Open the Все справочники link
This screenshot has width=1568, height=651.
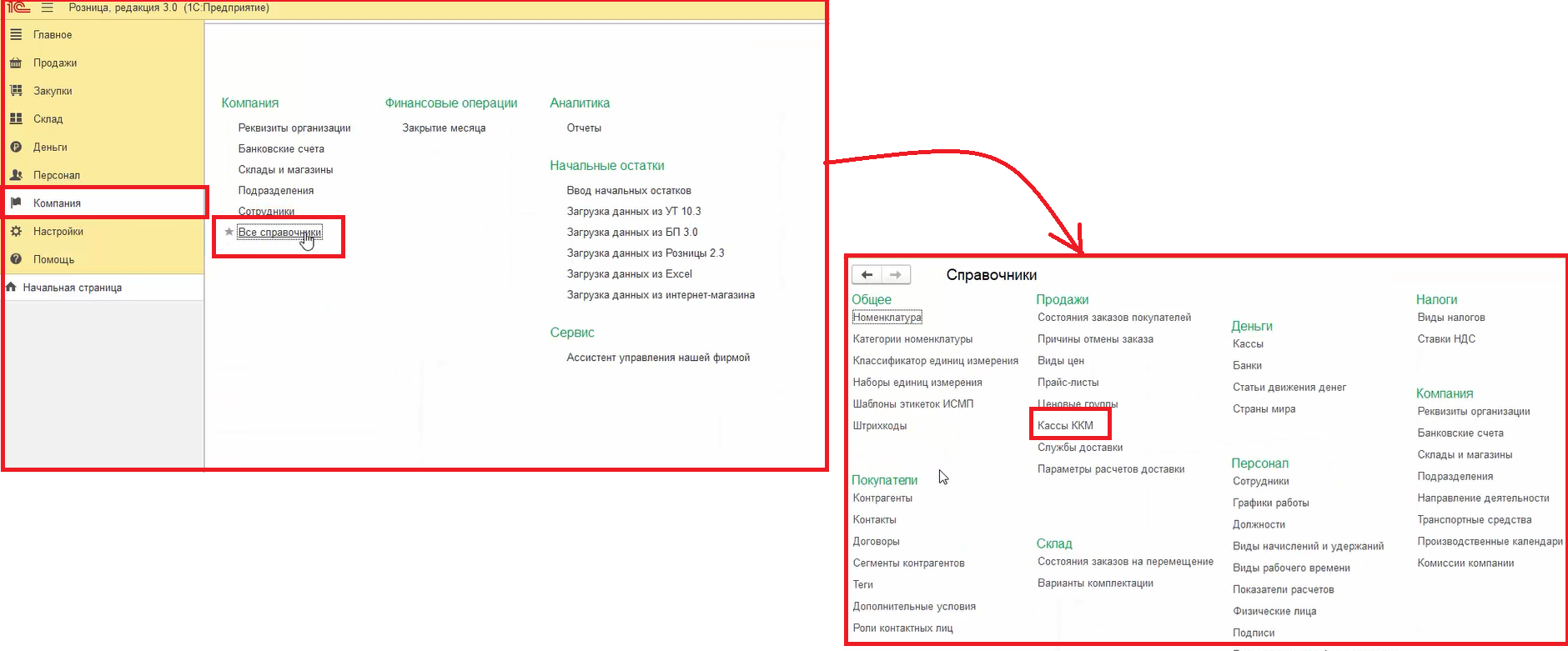pyautogui.click(x=279, y=233)
